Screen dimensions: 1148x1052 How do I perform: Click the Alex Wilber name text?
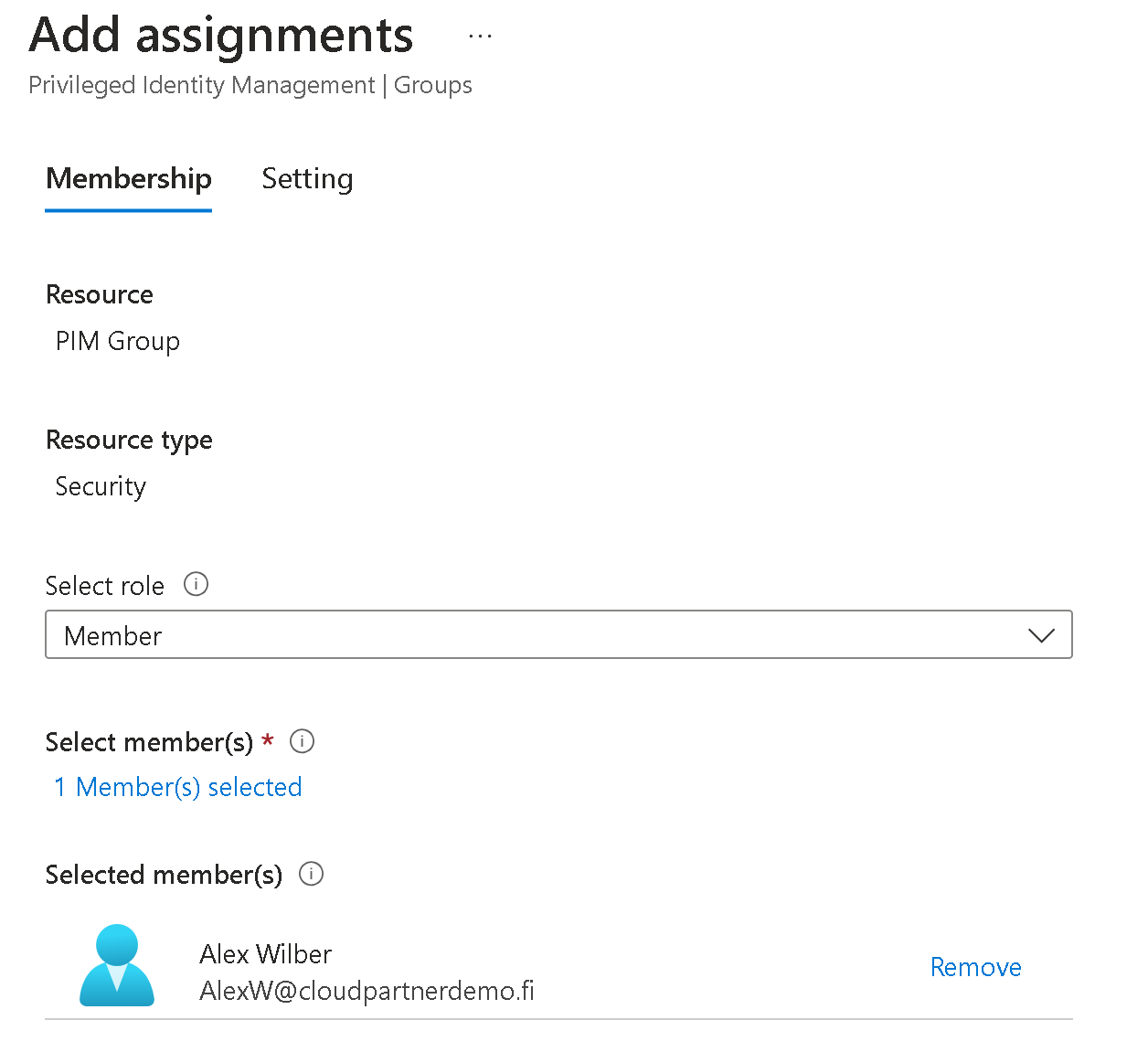click(265, 954)
